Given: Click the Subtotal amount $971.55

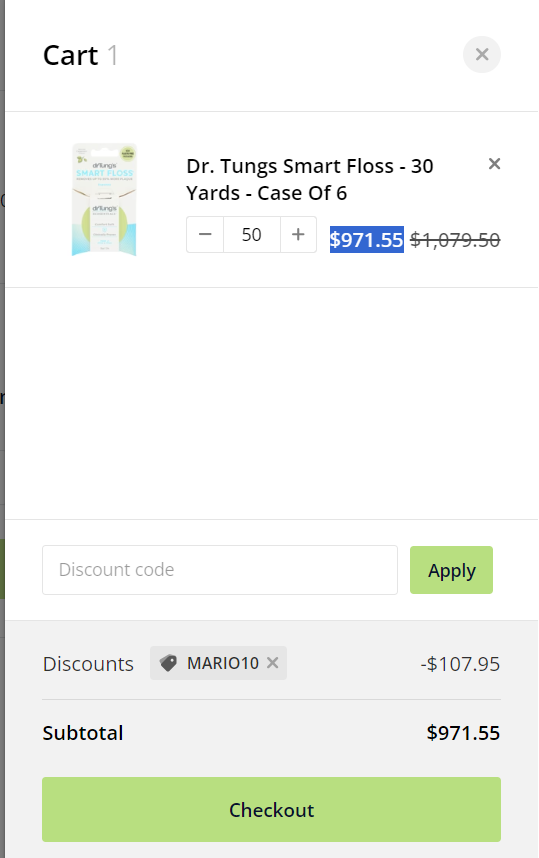Looking at the screenshot, I should [463, 733].
